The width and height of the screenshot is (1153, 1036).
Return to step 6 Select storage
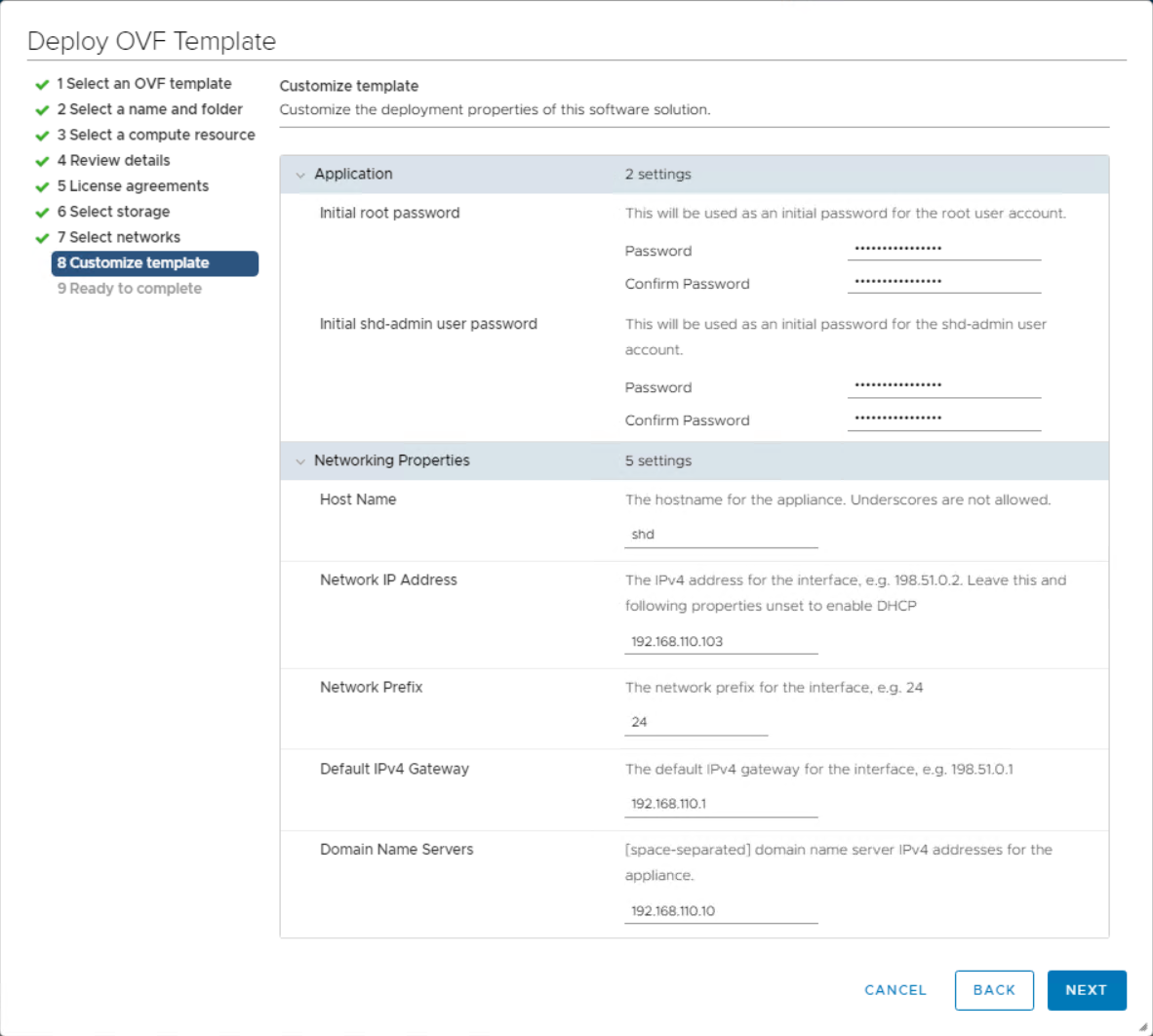pyautogui.click(x=113, y=212)
